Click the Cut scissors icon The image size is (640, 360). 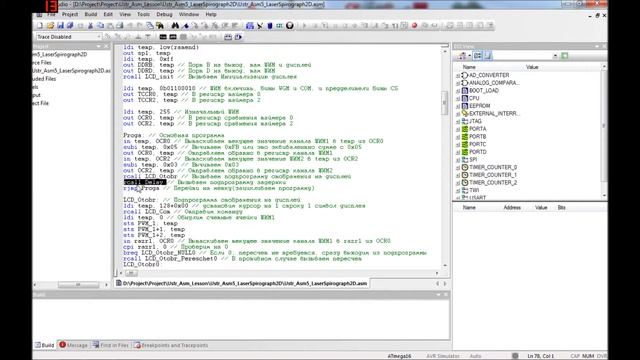(90, 25)
